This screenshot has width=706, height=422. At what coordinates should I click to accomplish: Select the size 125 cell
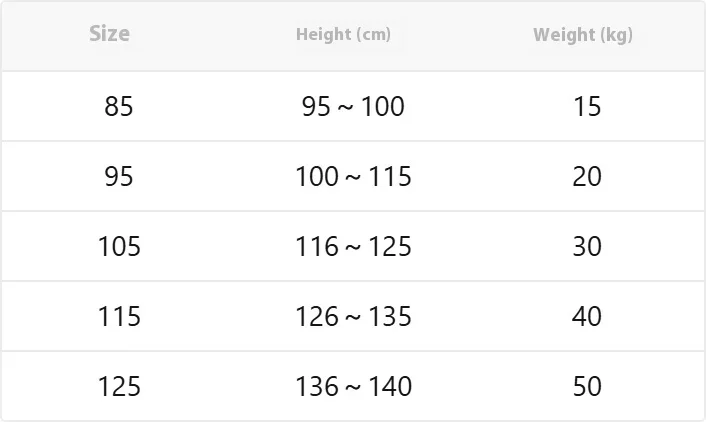tap(119, 386)
